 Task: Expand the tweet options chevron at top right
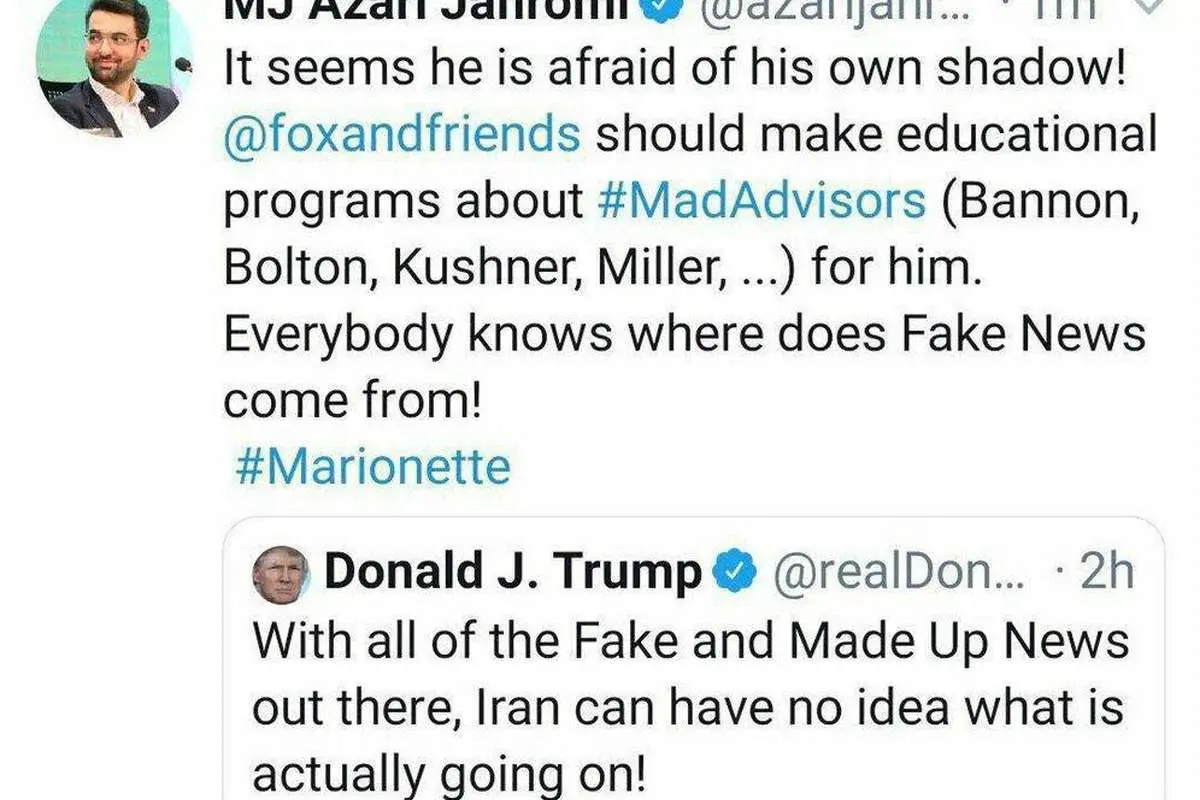tap(1153, 8)
